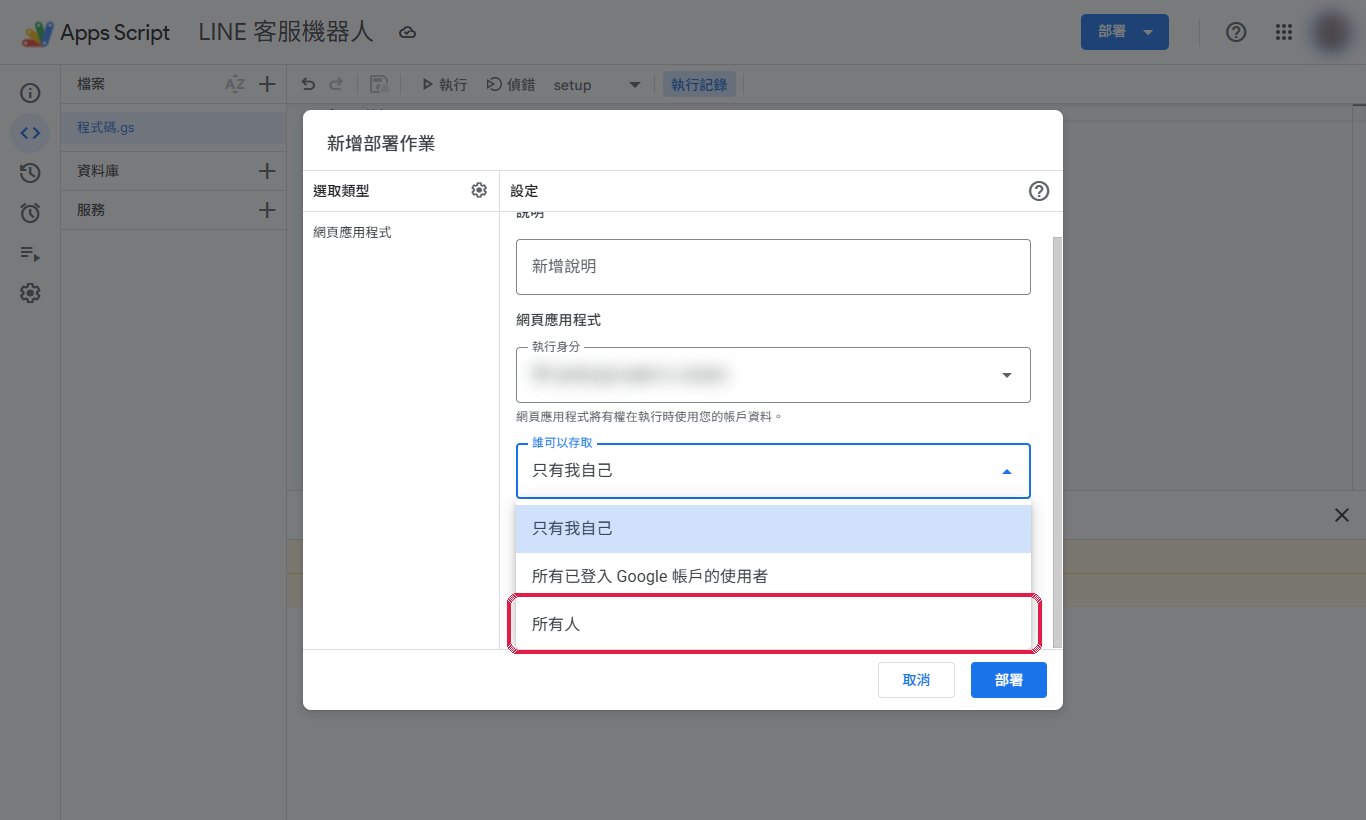Click the blue 部署 button in dialog
Screen dimensions: 1366x820
(x=1009, y=680)
